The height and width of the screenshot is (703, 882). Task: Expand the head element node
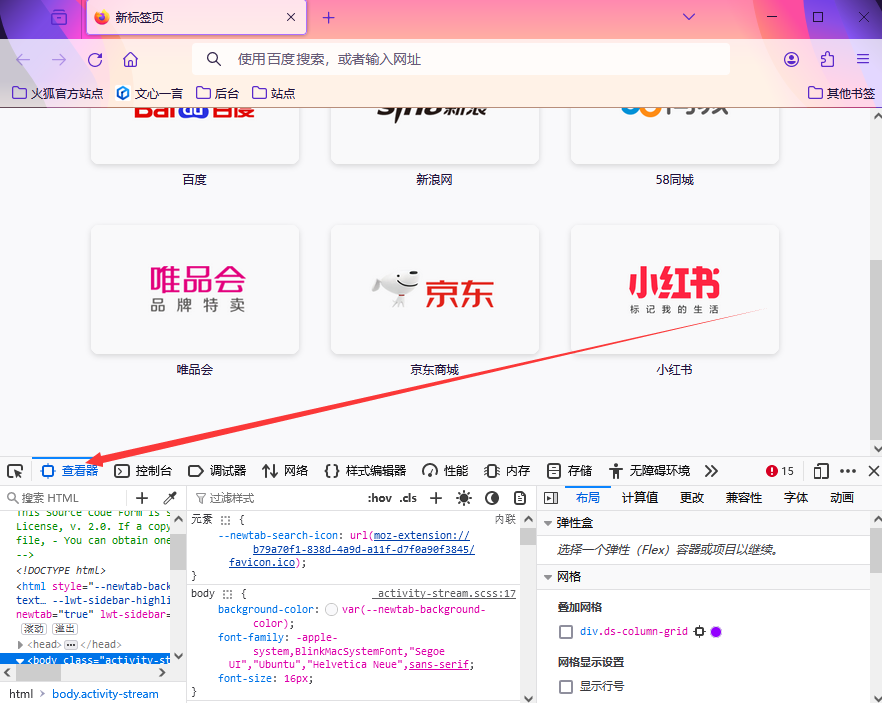point(20,645)
